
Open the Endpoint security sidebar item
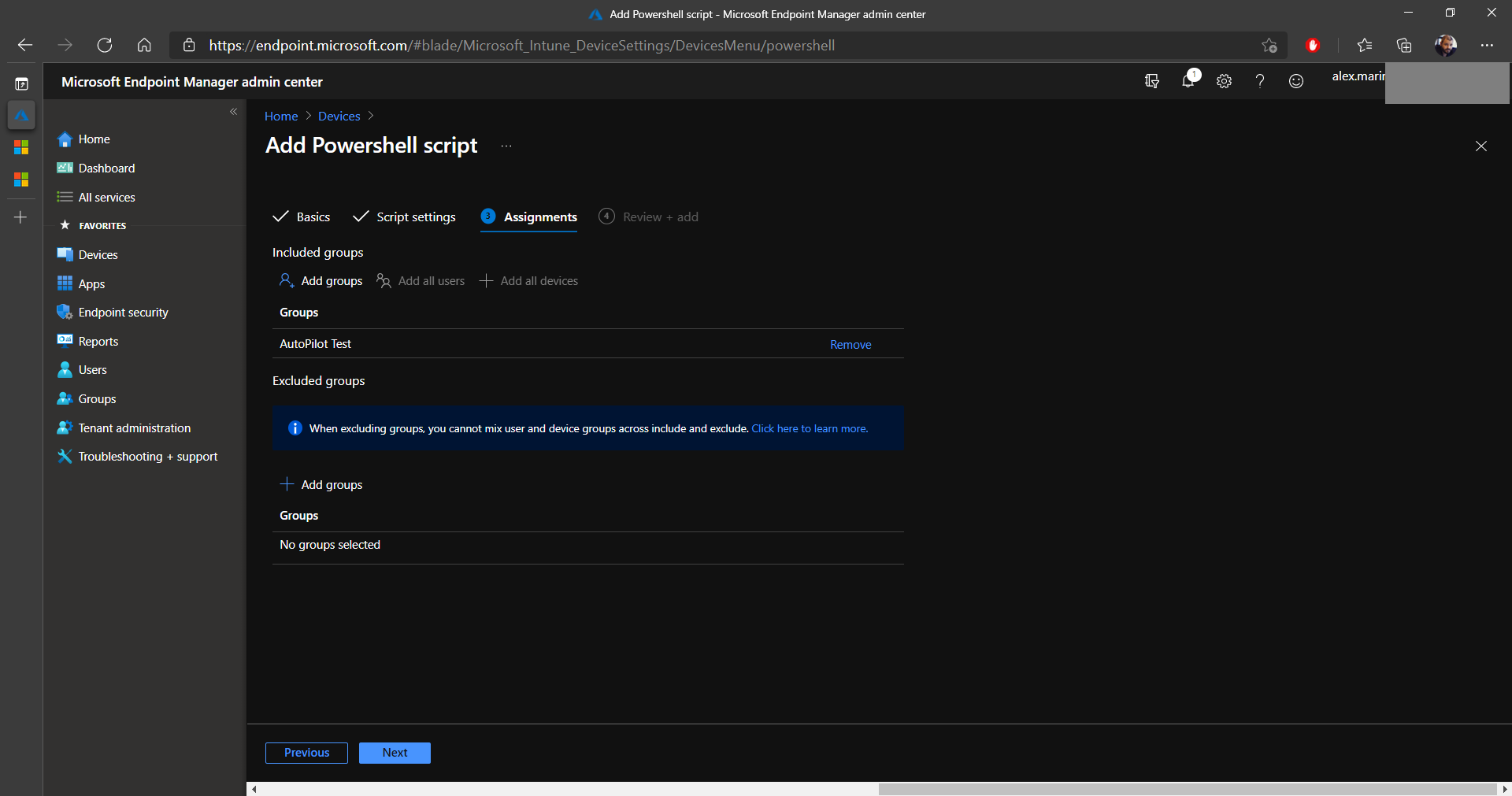point(123,313)
